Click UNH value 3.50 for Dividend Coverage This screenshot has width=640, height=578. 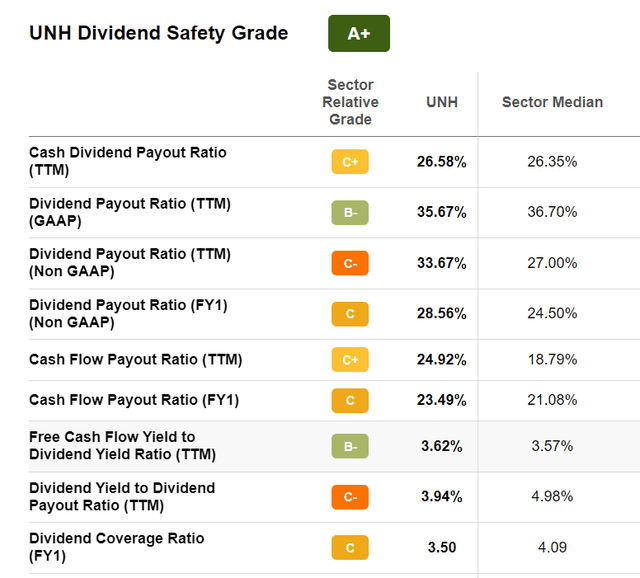(441, 548)
